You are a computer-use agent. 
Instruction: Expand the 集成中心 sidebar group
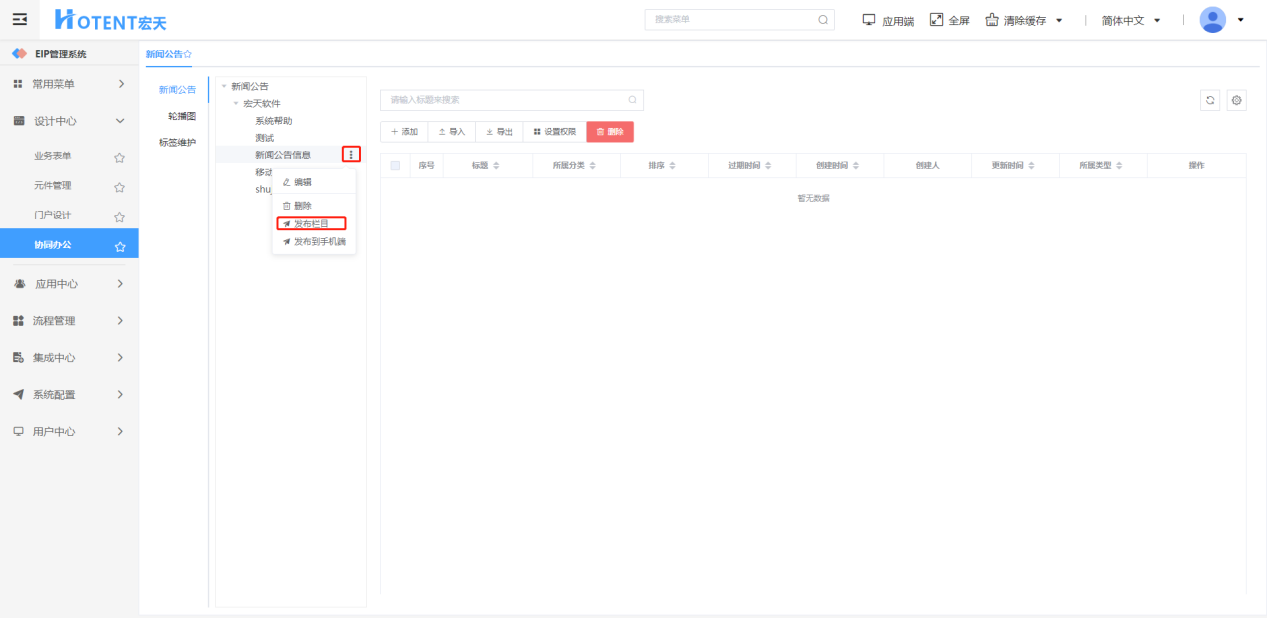(69, 358)
